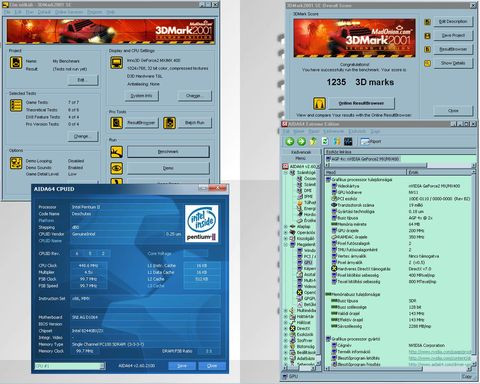Open the Termék információ nvidia link
This screenshot has height=384, width=480.
point(440,352)
